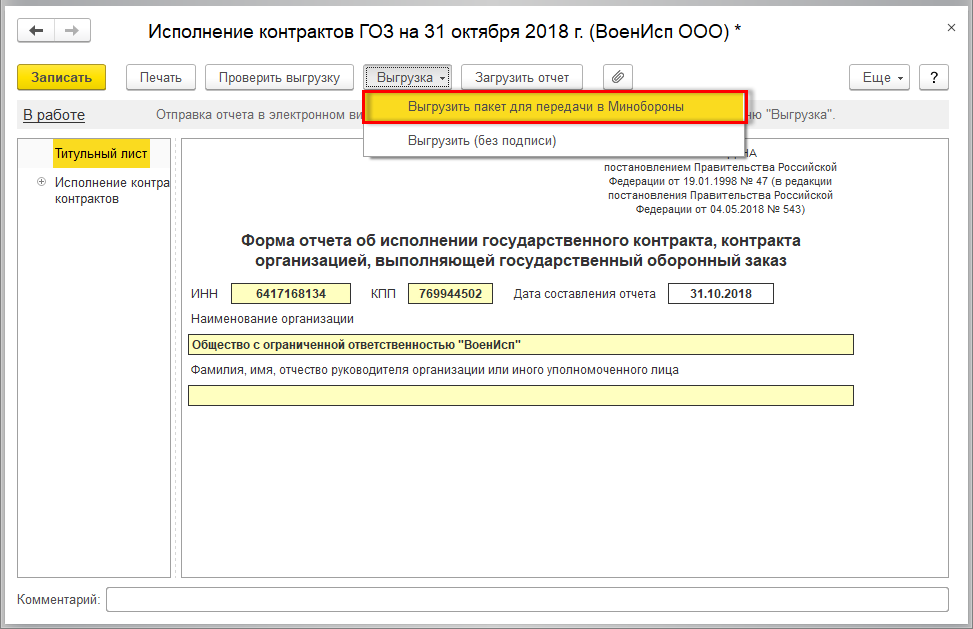
Task: Click the ИНН field 6417168134
Action: click(291, 293)
